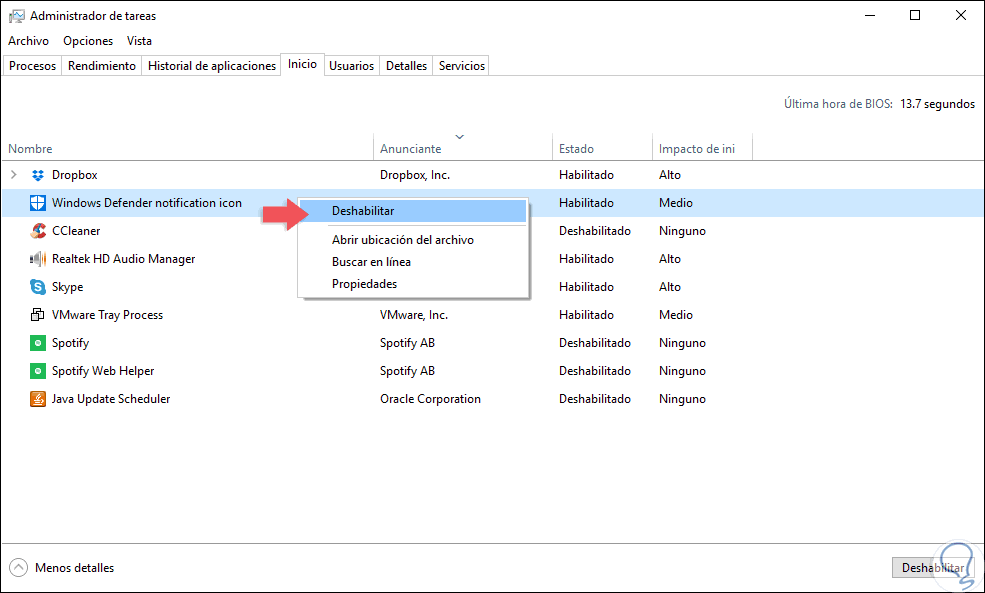Click the Spotify Web Helper icon

click(38, 371)
